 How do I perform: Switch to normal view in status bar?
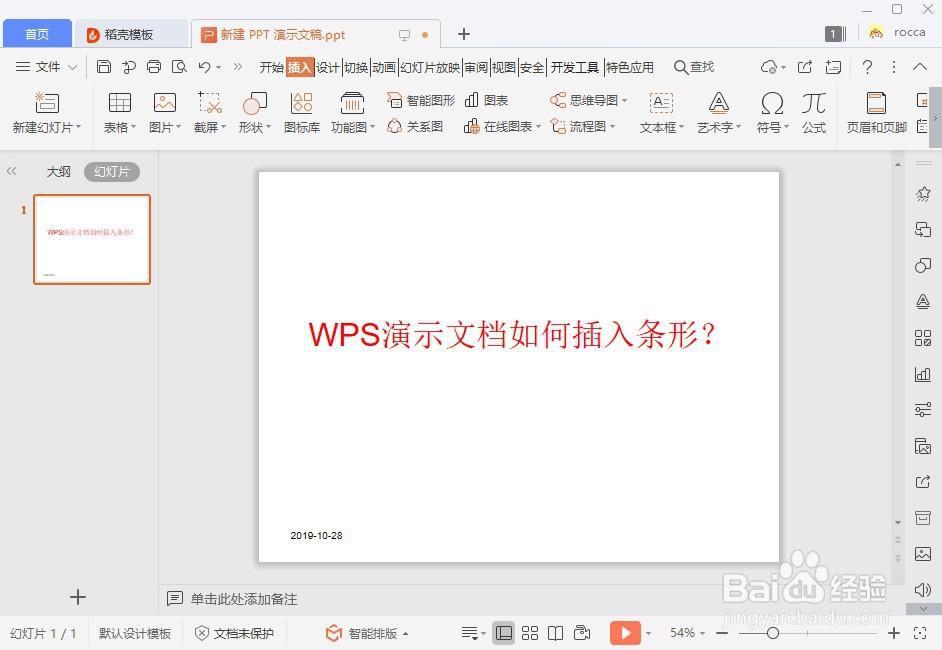point(503,633)
